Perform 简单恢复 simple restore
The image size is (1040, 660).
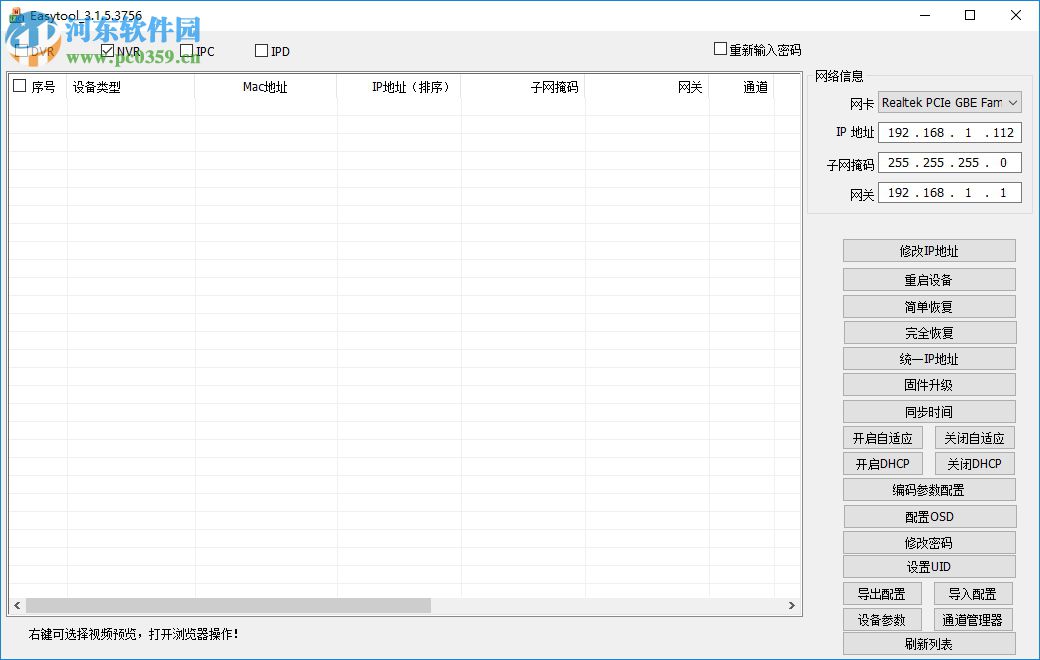928,306
